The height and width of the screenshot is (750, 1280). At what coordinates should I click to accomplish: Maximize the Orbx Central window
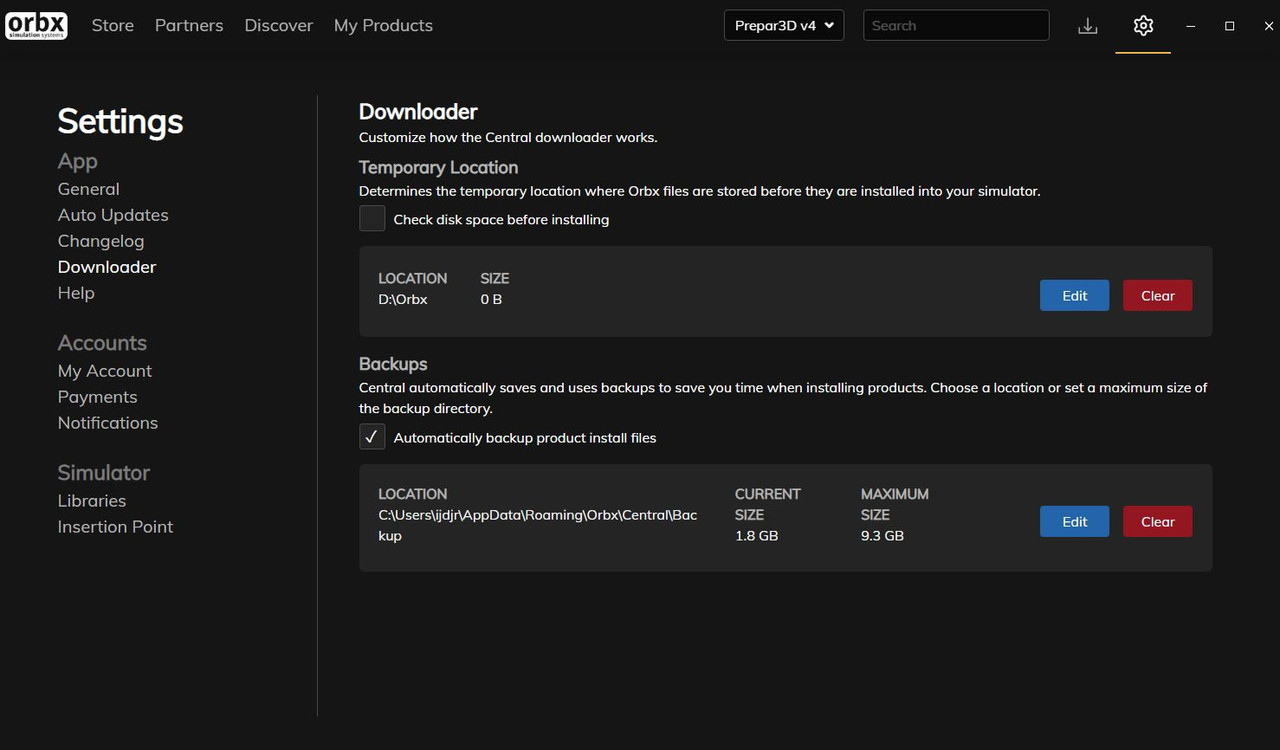click(x=1229, y=26)
